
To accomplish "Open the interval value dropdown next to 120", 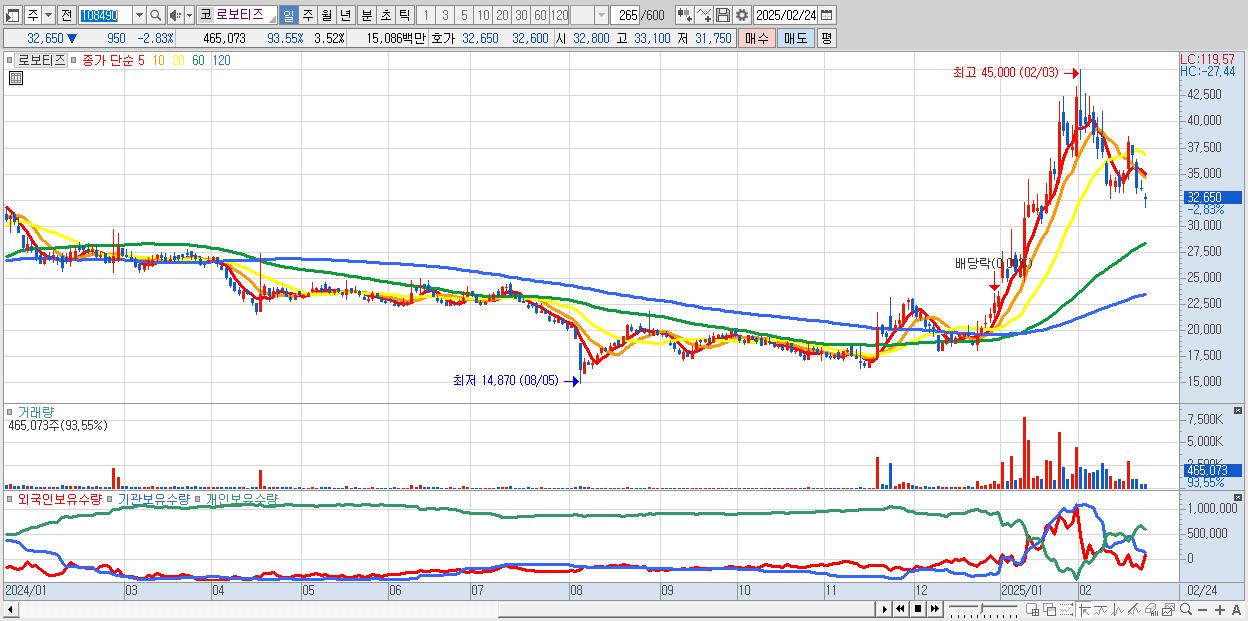I will [x=601, y=15].
